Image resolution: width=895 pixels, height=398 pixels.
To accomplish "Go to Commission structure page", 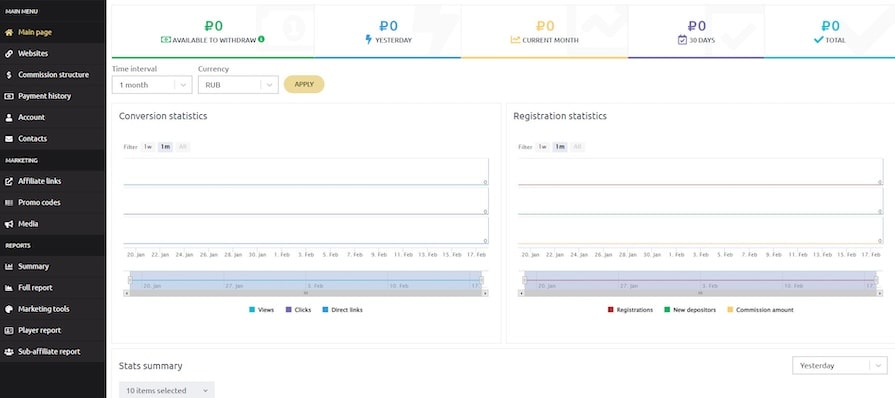I will 53,75.
